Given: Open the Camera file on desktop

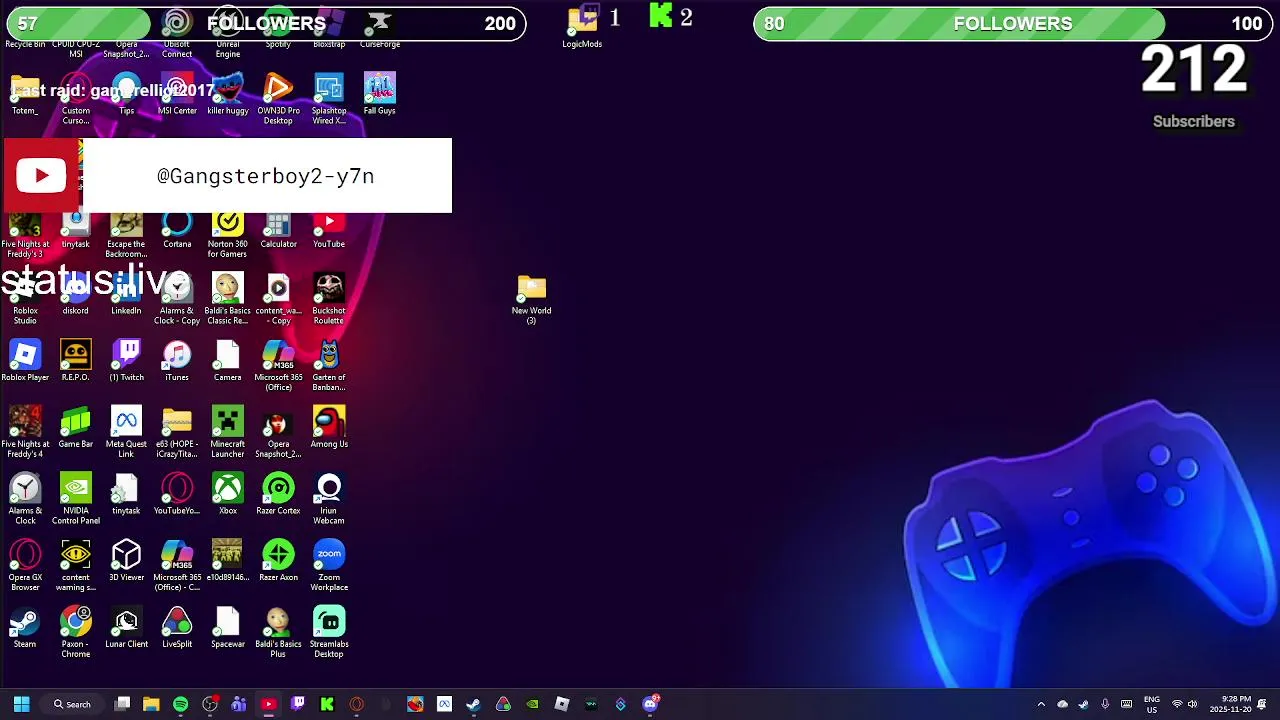Looking at the screenshot, I should 228,361.
